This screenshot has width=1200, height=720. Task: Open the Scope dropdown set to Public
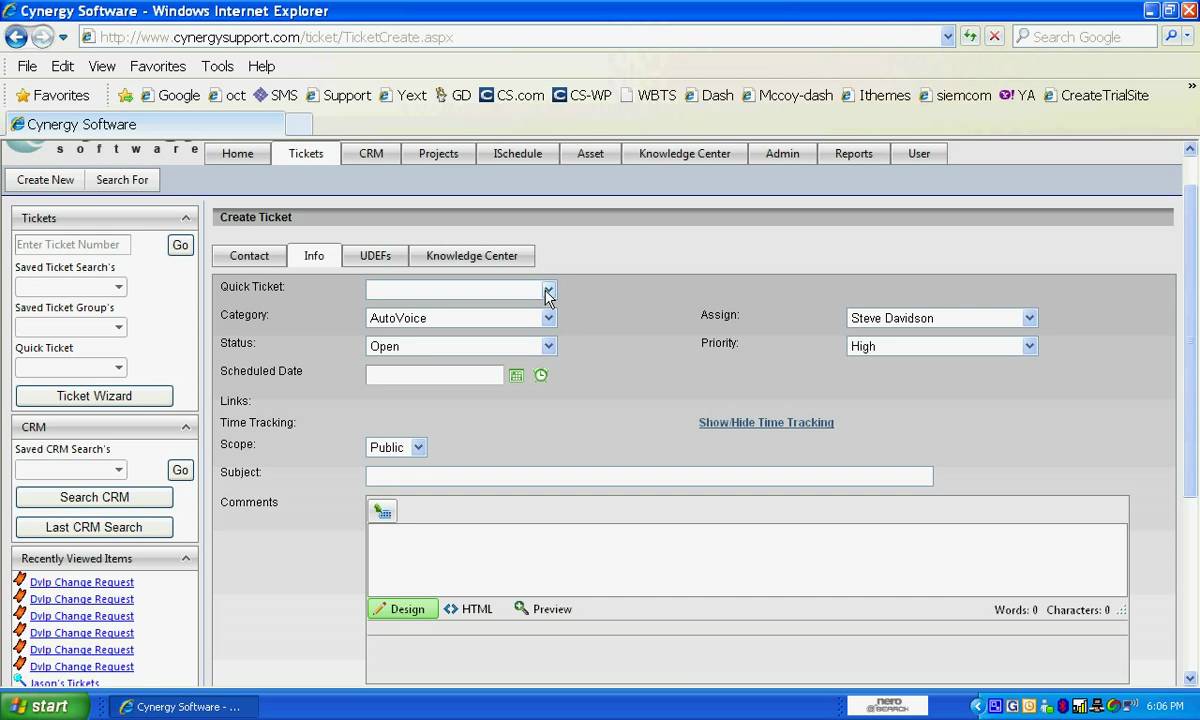point(418,448)
